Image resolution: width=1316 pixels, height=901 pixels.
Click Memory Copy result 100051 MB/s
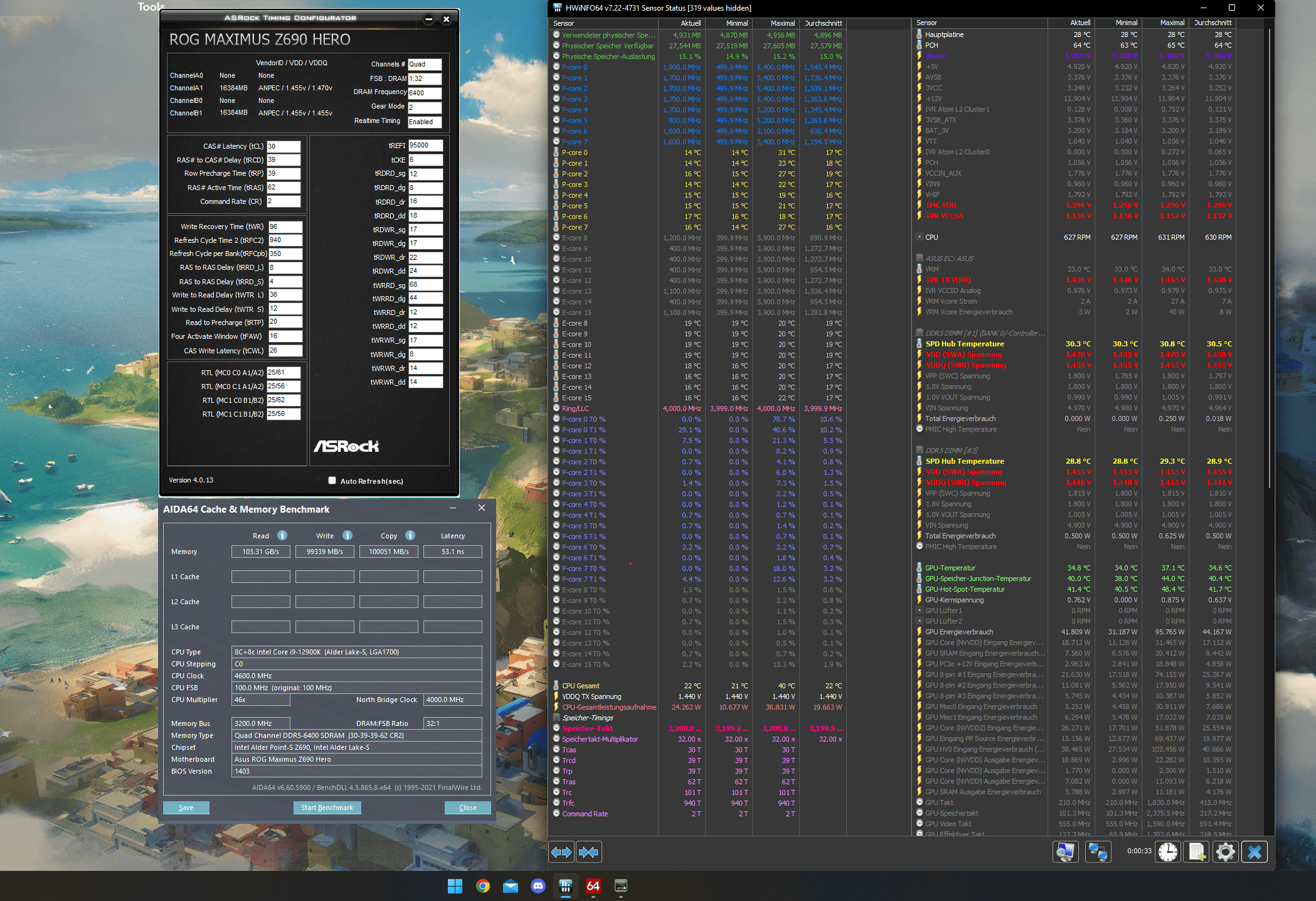389,552
